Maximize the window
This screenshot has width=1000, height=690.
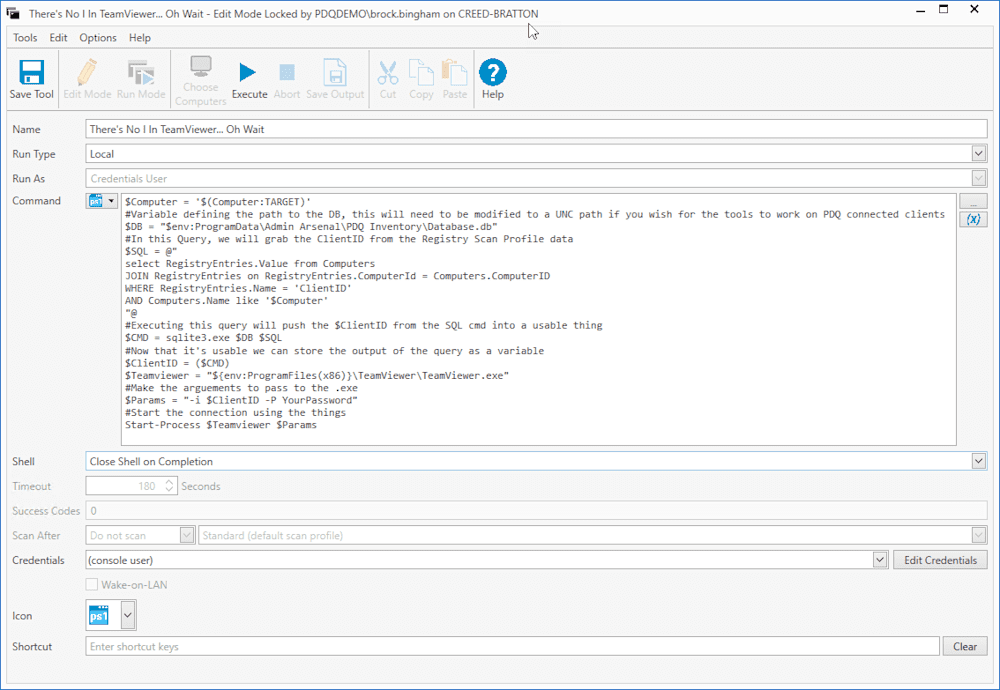tap(944, 10)
